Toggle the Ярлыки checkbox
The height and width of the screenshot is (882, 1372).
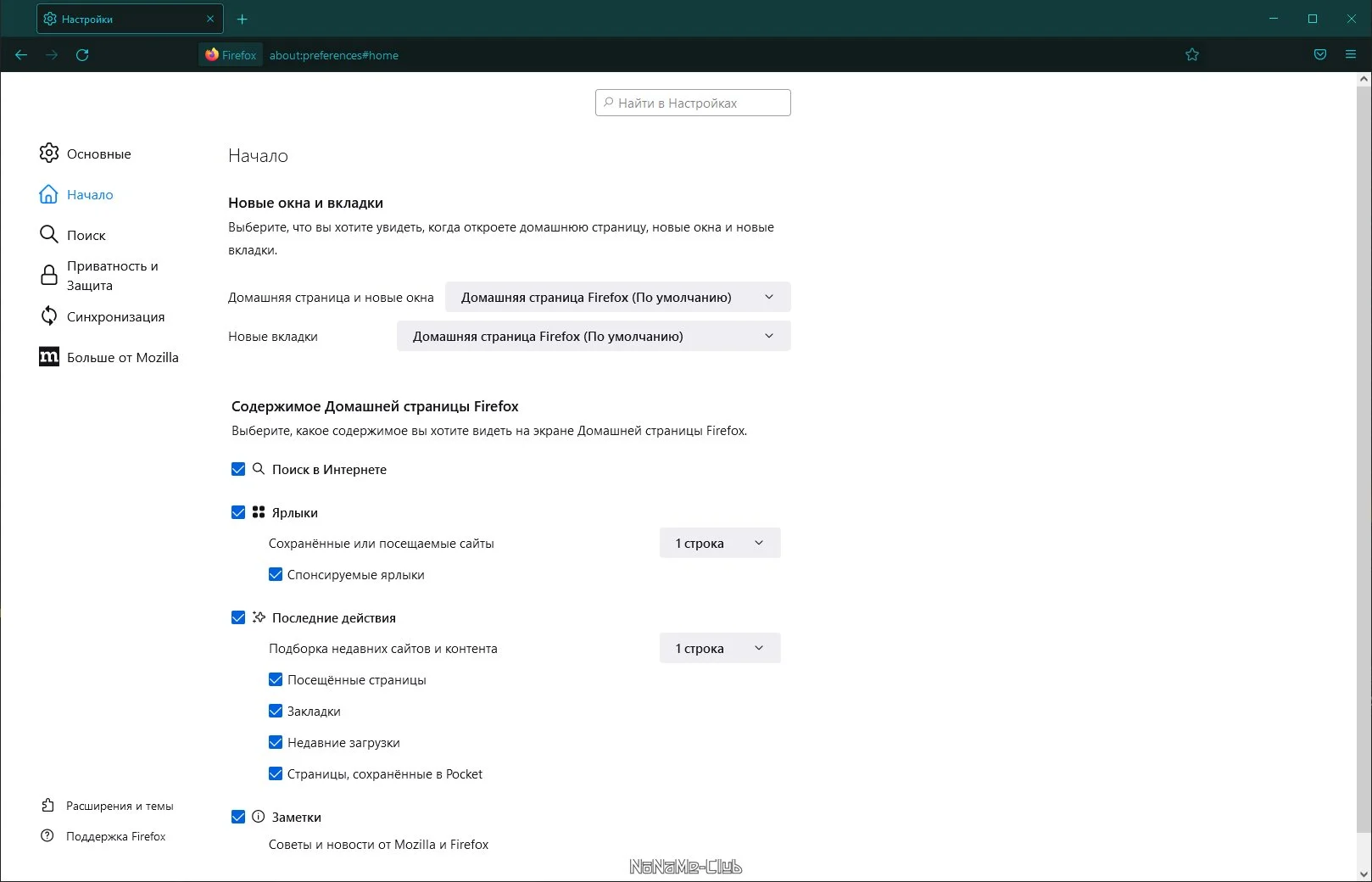(x=238, y=512)
